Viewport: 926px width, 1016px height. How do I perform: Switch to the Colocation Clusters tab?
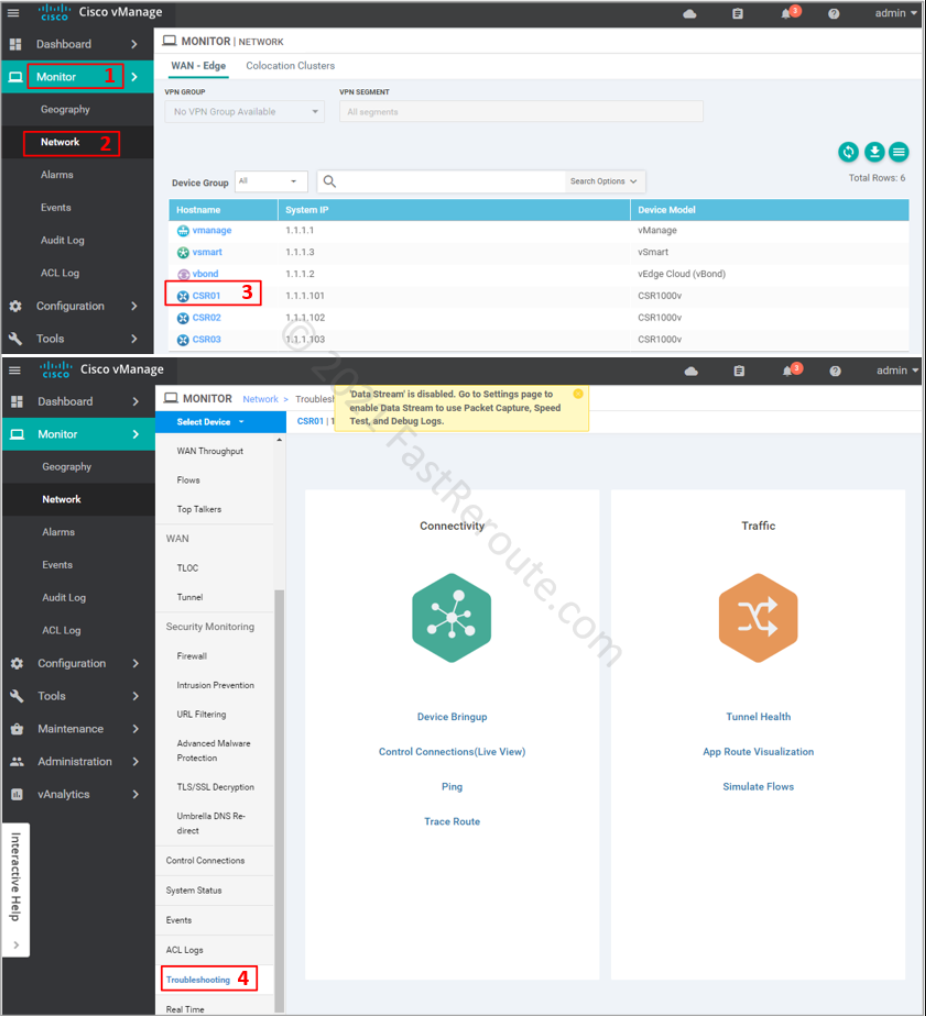(x=290, y=65)
